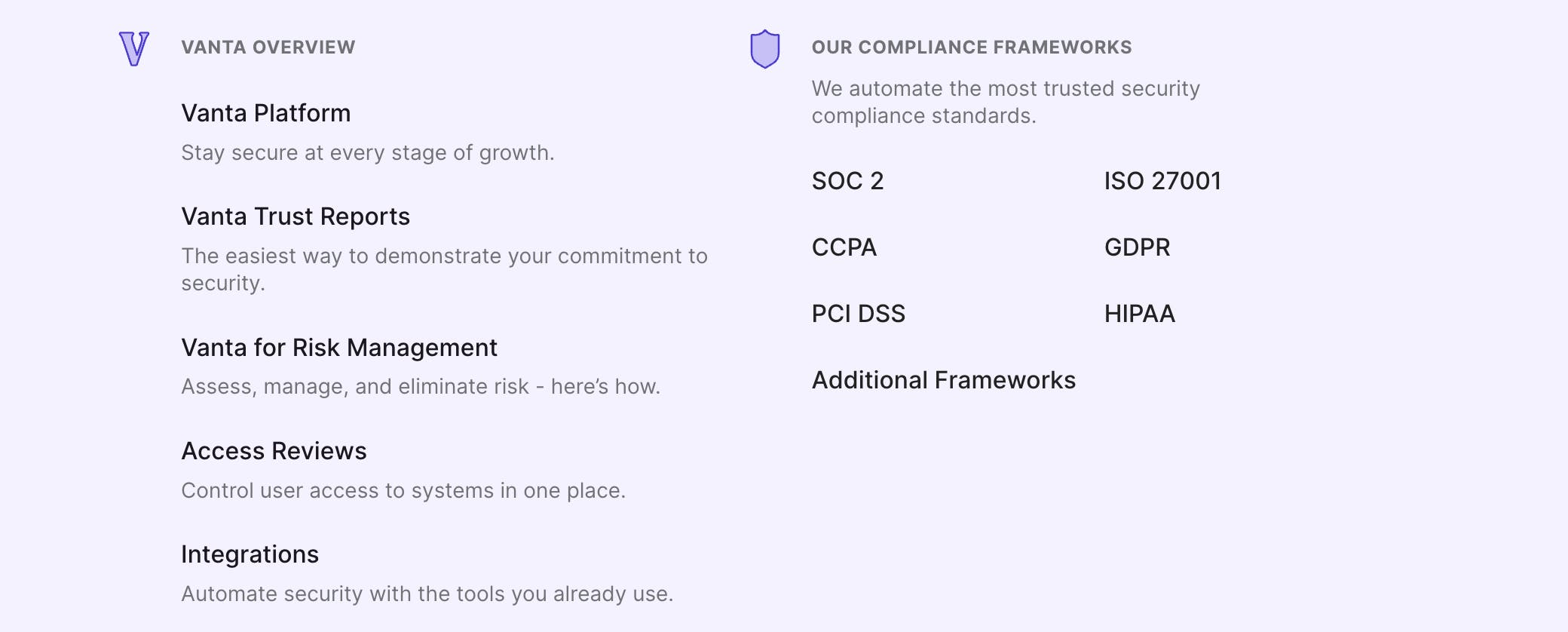This screenshot has height=632, width=1568.
Task: Open the Vanta Platform link
Action: [266, 113]
